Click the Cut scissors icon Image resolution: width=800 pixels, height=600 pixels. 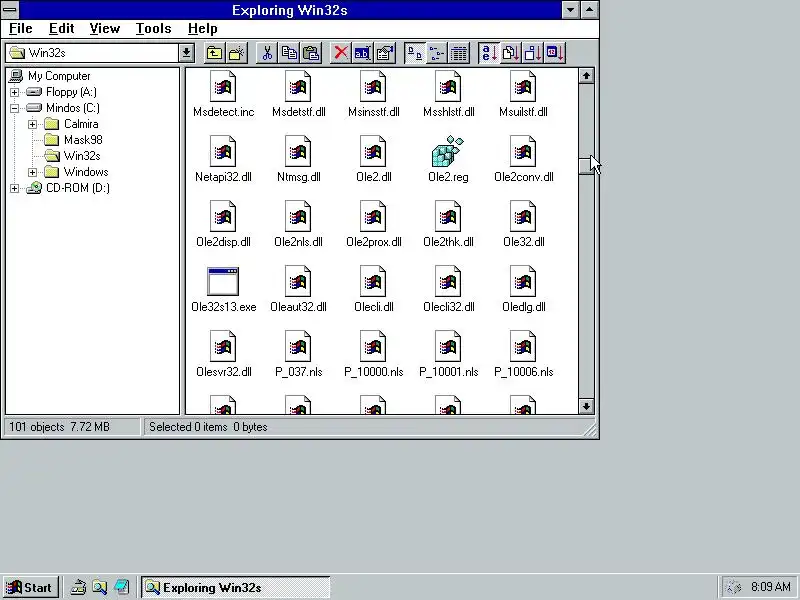coord(267,53)
